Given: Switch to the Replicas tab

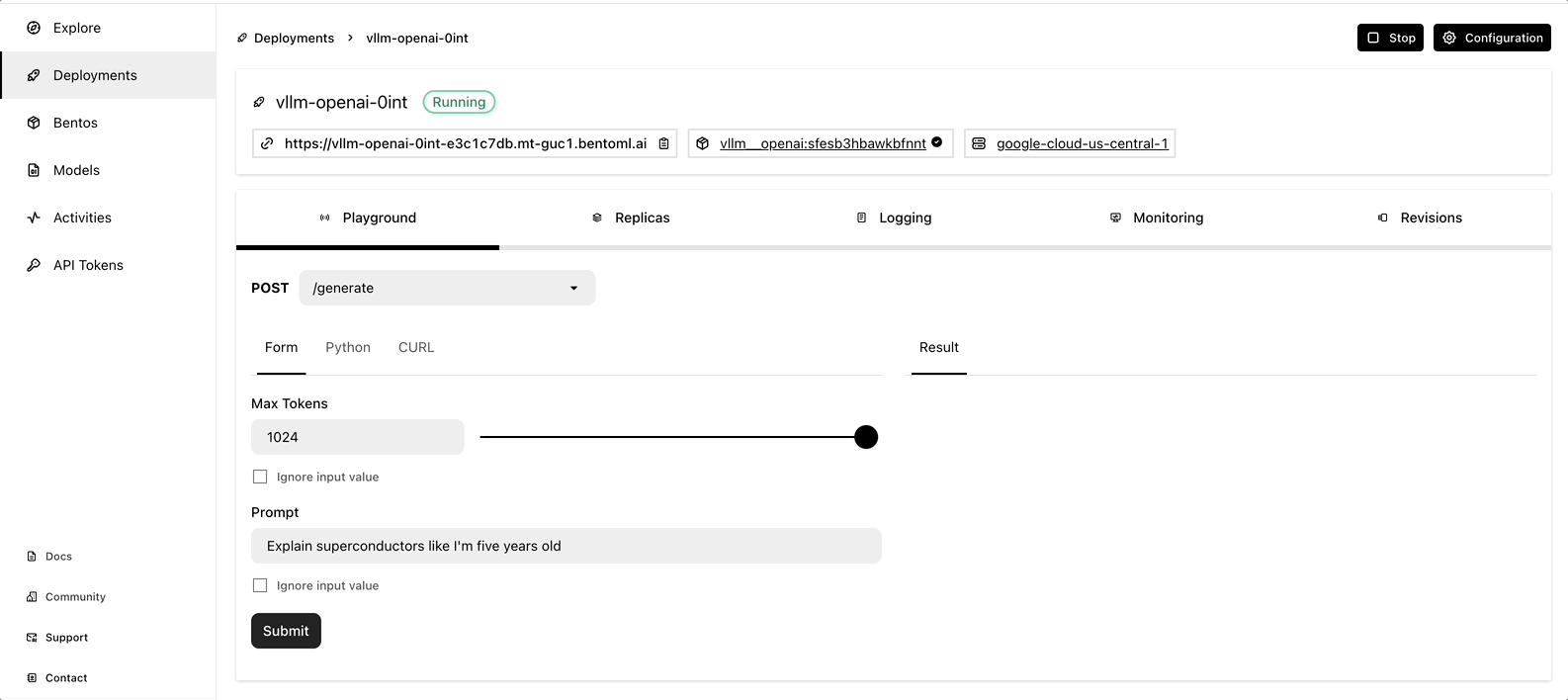Looking at the screenshot, I should [x=631, y=218].
